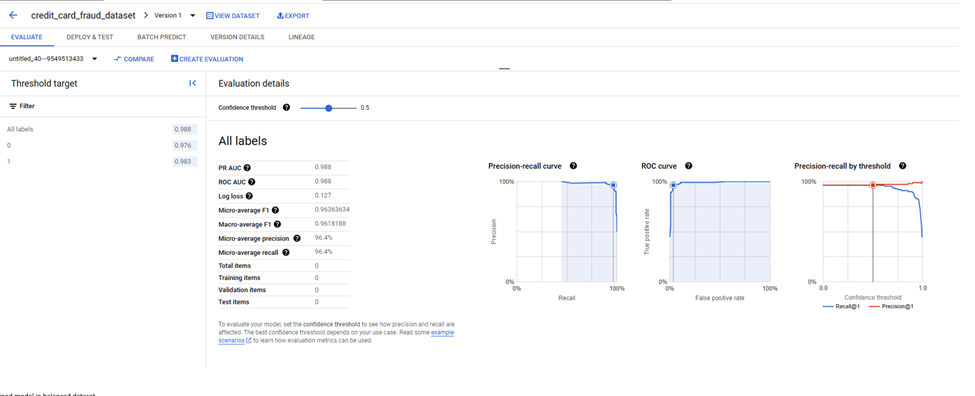The image size is (975, 396).
Task: Open help icon next to PR AUC
Action: click(x=247, y=168)
